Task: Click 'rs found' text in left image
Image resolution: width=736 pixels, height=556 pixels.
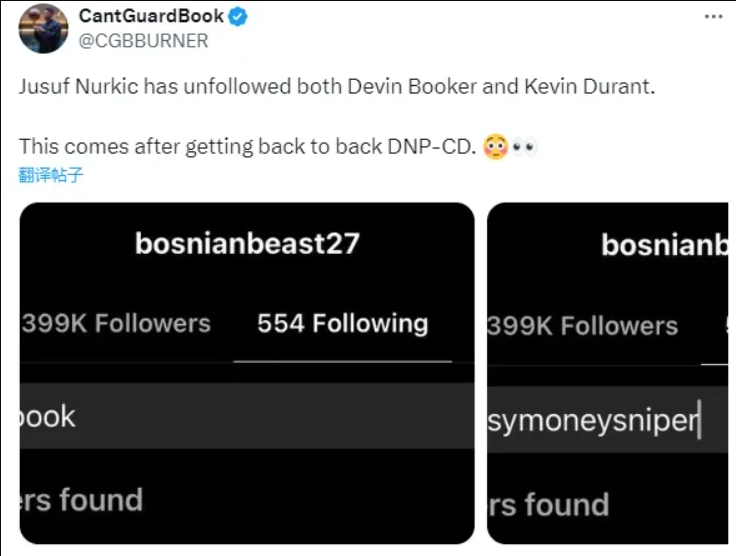Action: click(82, 499)
